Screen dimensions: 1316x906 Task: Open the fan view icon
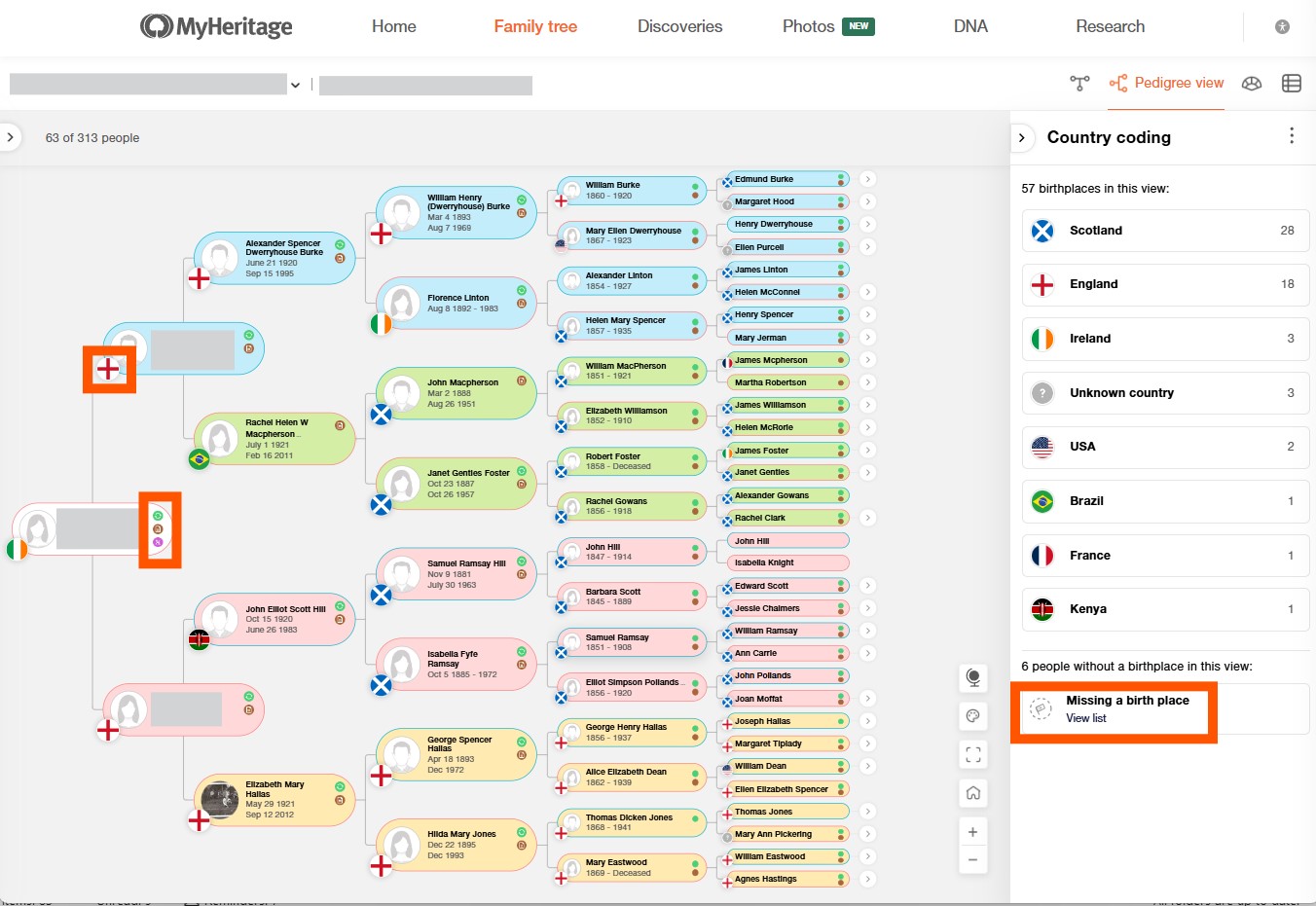tap(1252, 84)
